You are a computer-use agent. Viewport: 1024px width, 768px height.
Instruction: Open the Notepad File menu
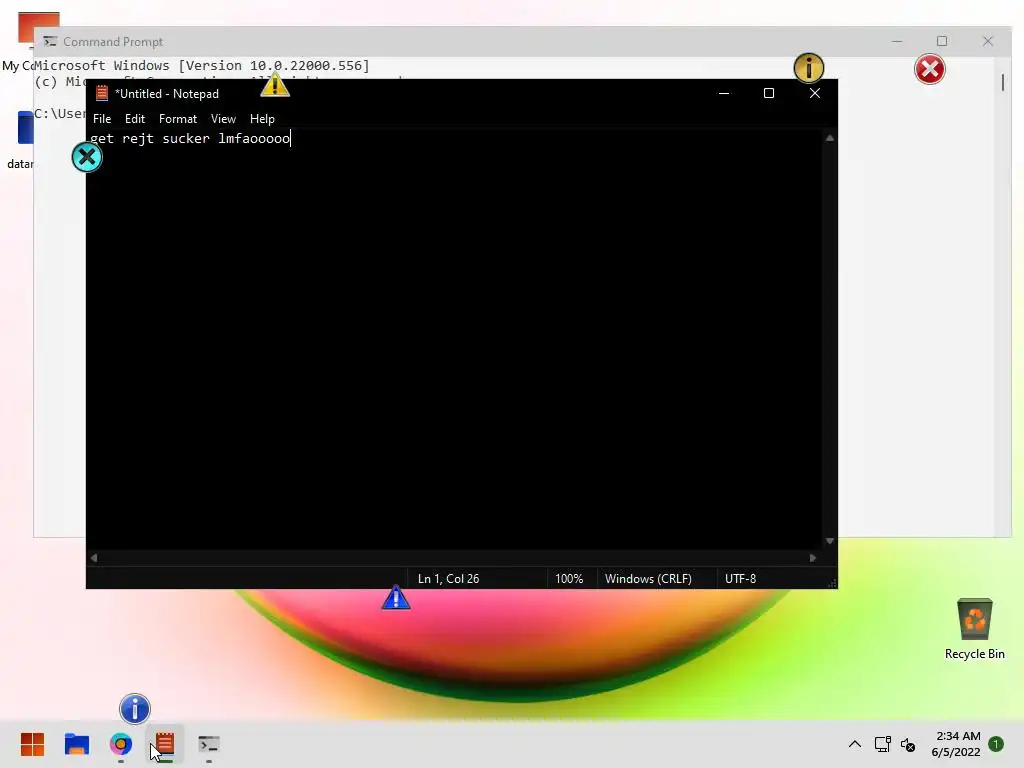(102, 119)
